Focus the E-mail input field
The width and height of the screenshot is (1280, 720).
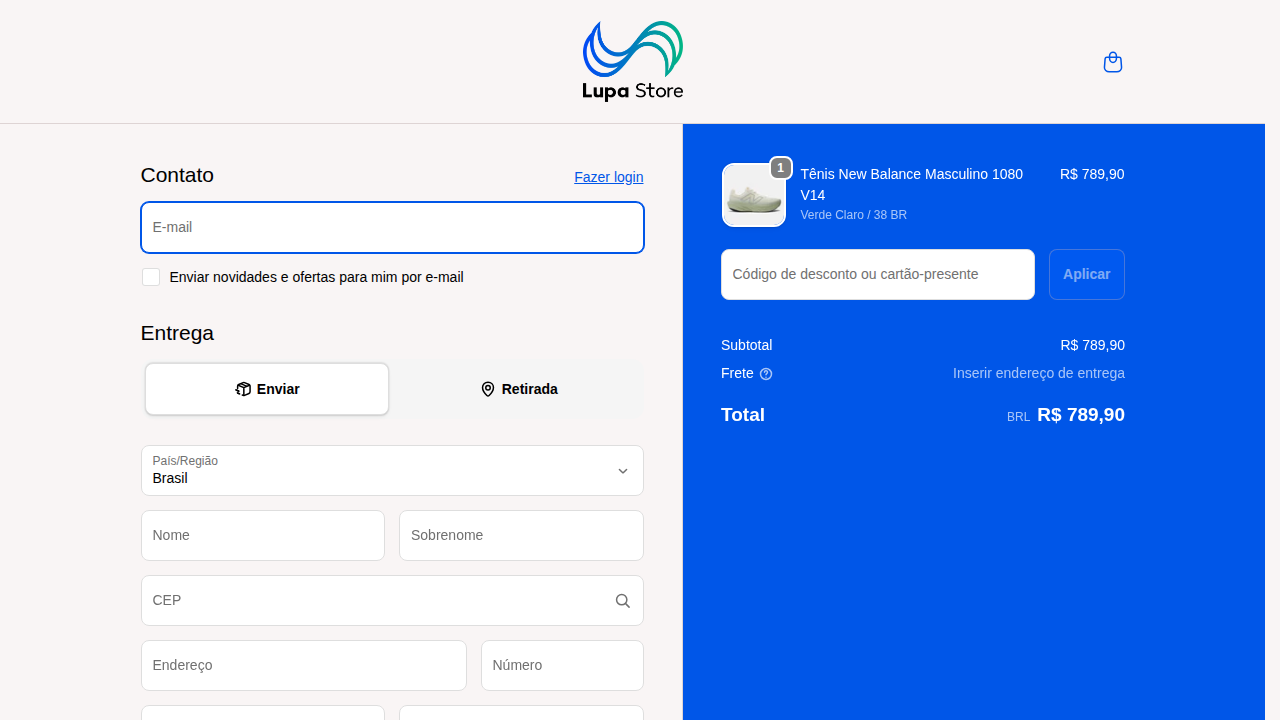392,227
